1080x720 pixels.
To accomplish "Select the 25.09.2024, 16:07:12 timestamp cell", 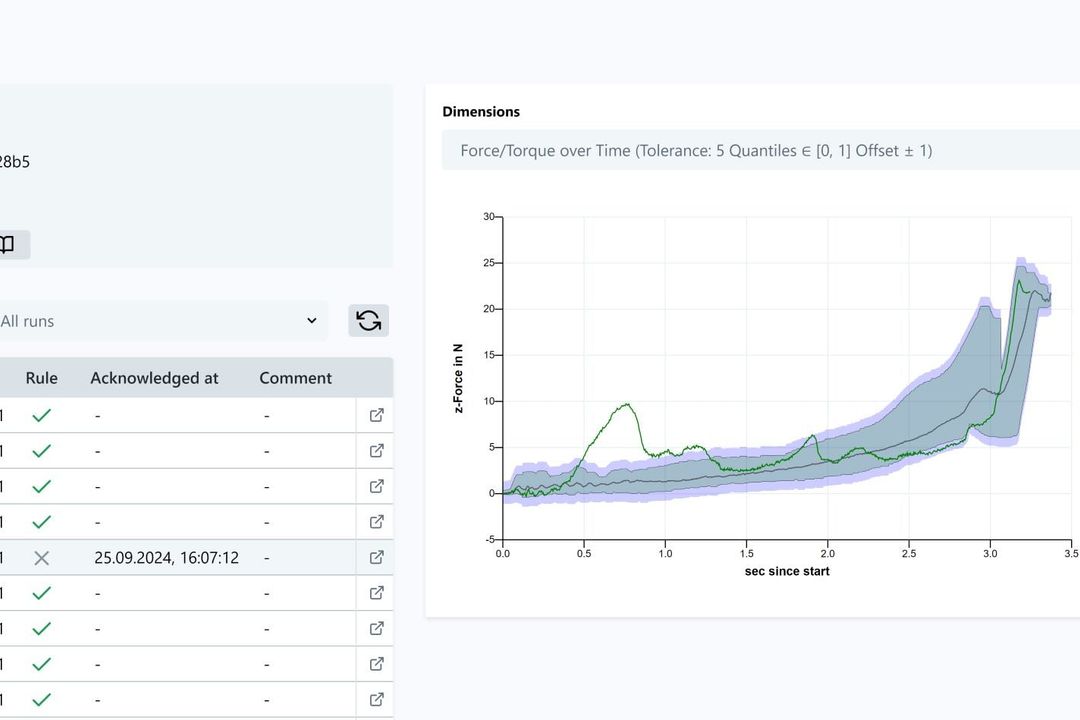I will click(x=167, y=557).
